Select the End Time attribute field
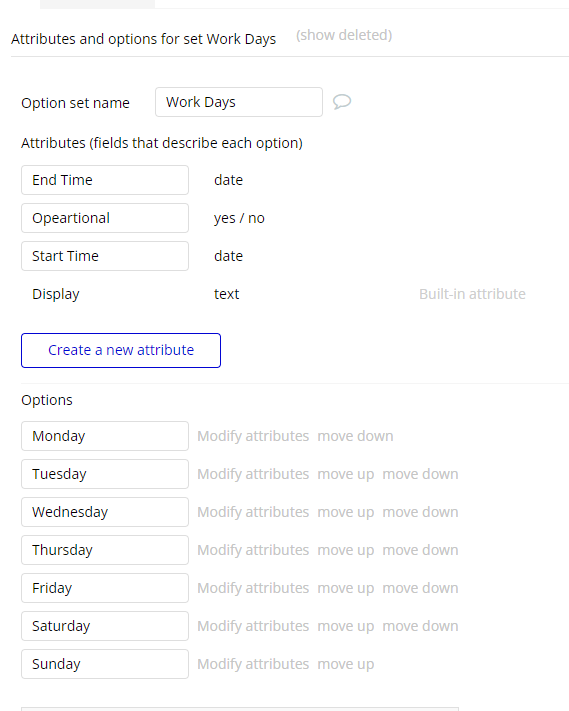This screenshot has width=569, height=711. [x=105, y=180]
